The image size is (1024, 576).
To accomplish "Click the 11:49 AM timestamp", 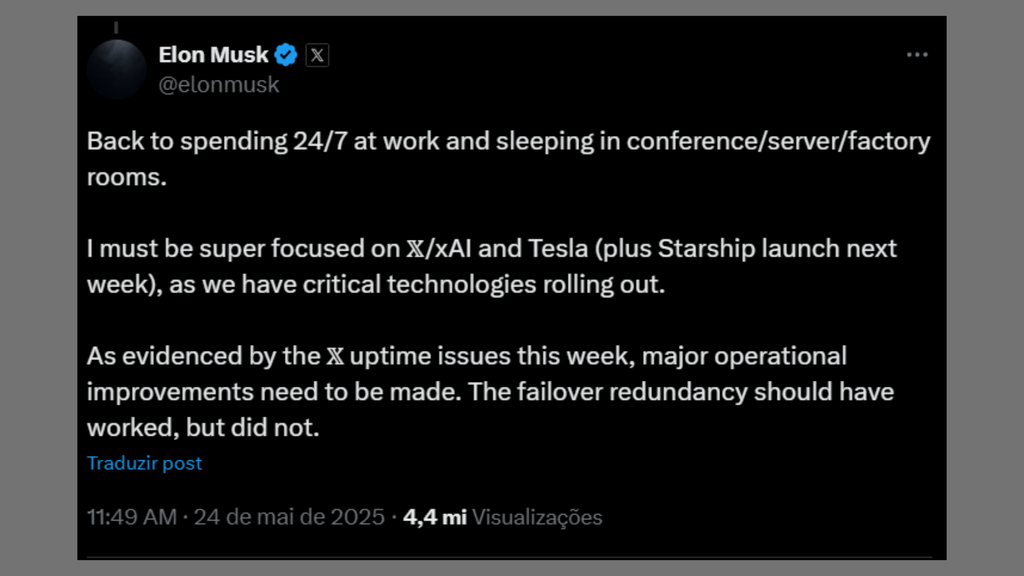I will click(x=131, y=517).
